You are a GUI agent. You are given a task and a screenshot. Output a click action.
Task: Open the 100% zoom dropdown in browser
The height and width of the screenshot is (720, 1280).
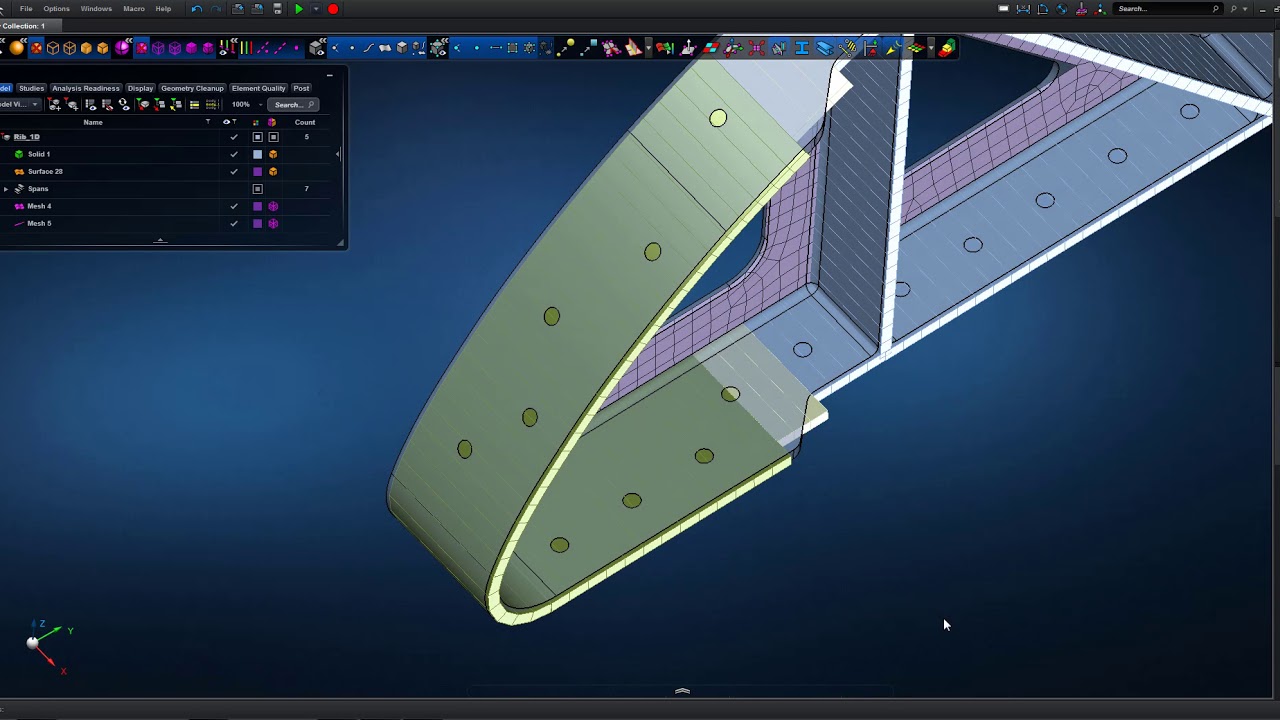[261, 105]
